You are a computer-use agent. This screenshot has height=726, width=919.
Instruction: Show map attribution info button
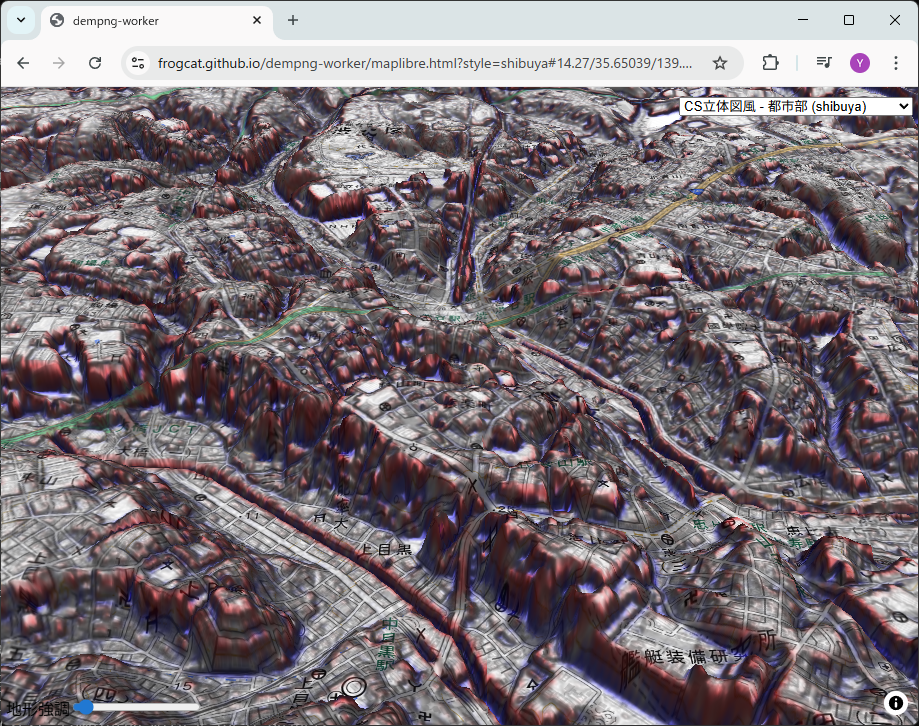coord(896,702)
